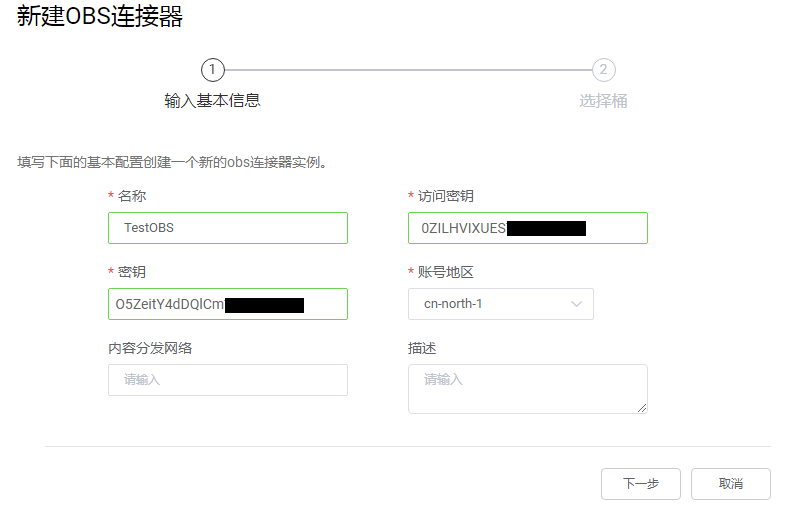Click the 取消 cancel button
Screen dimensions: 797x509
coord(730,484)
